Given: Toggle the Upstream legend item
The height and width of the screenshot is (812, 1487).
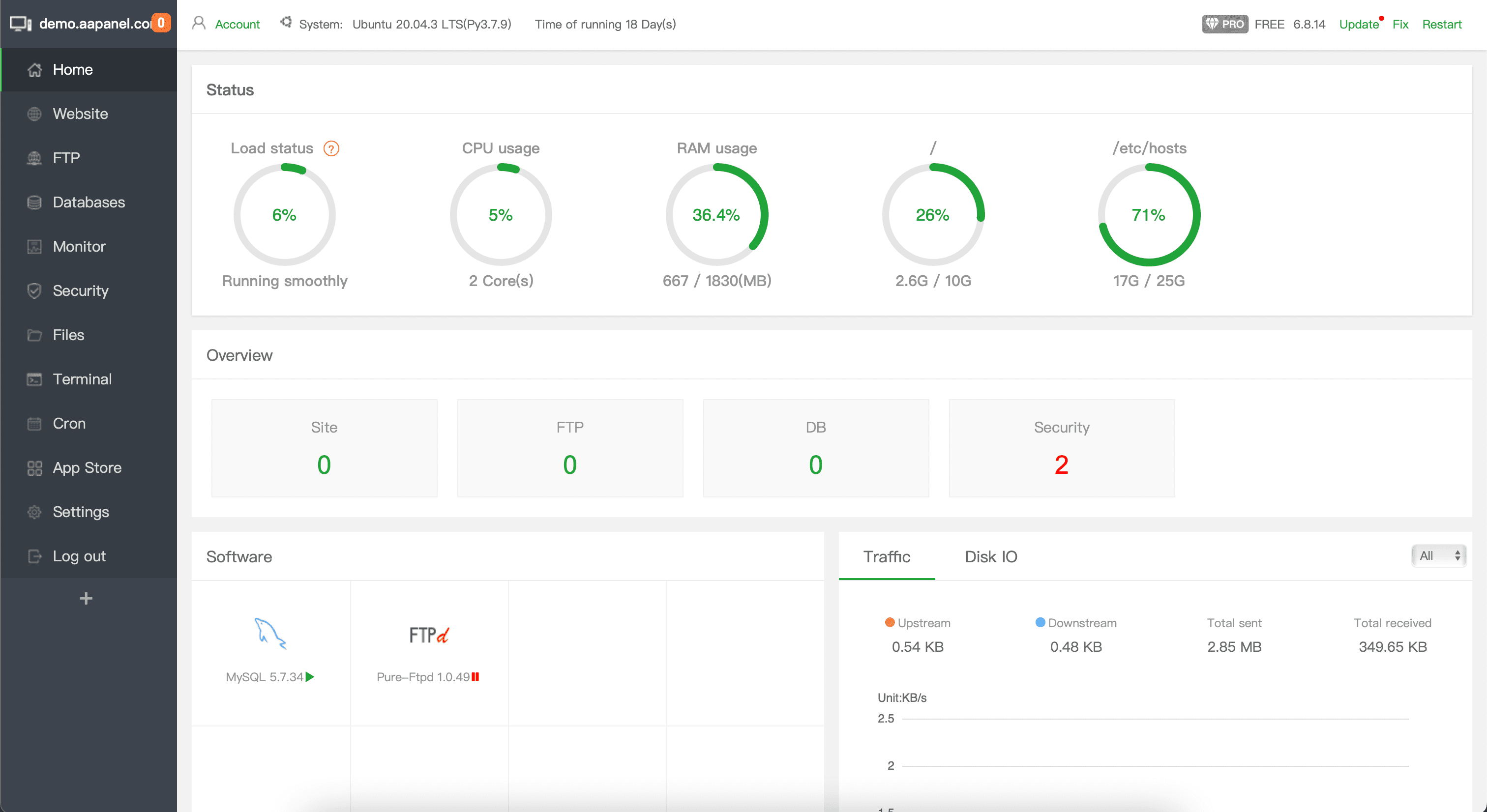Looking at the screenshot, I should pyautogui.click(x=917, y=623).
